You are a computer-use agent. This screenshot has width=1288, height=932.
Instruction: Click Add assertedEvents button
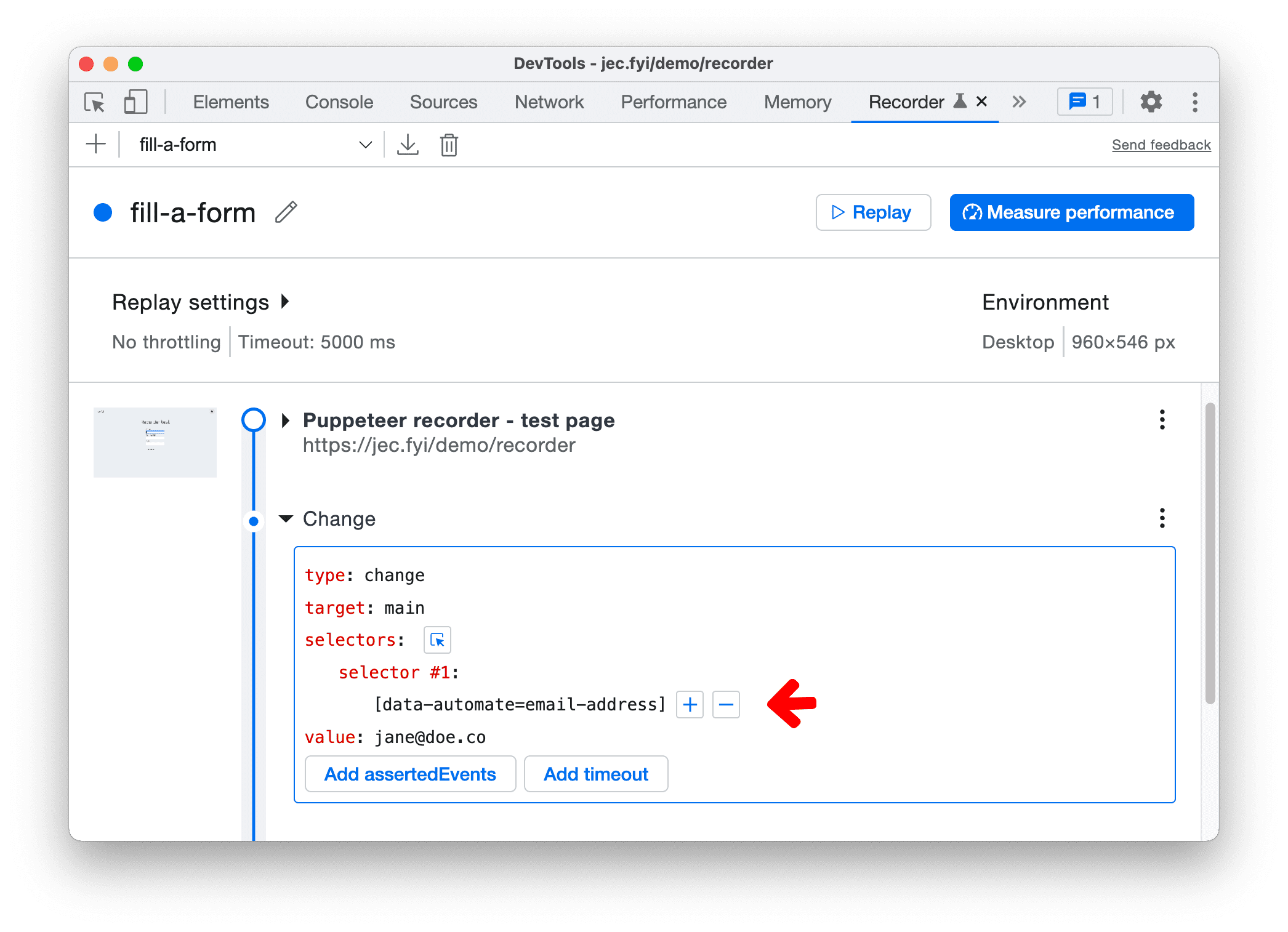[x=408, y=773]
